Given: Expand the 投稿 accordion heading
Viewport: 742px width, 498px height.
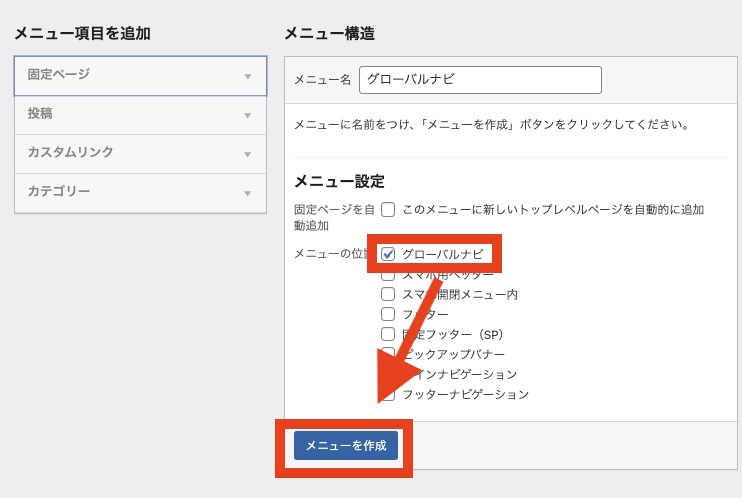Looking at the screenshot, I should coord(40,114).
